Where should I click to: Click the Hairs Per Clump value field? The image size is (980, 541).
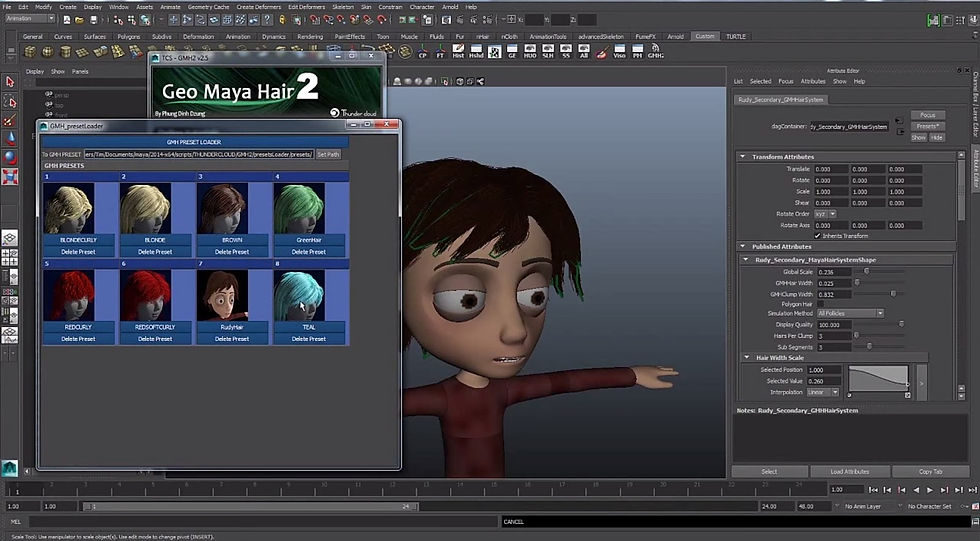[834, 335]
